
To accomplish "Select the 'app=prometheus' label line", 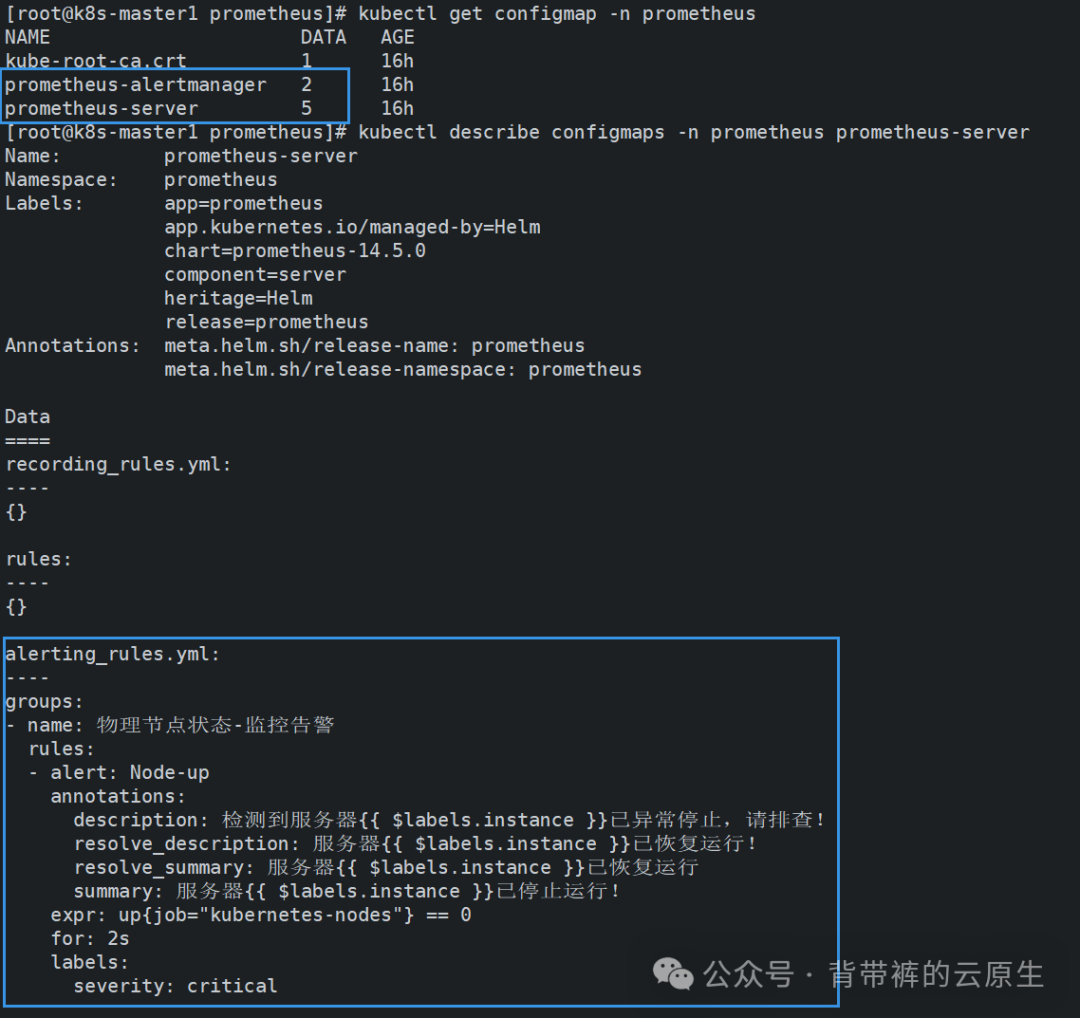I will (x=243, y=204).
